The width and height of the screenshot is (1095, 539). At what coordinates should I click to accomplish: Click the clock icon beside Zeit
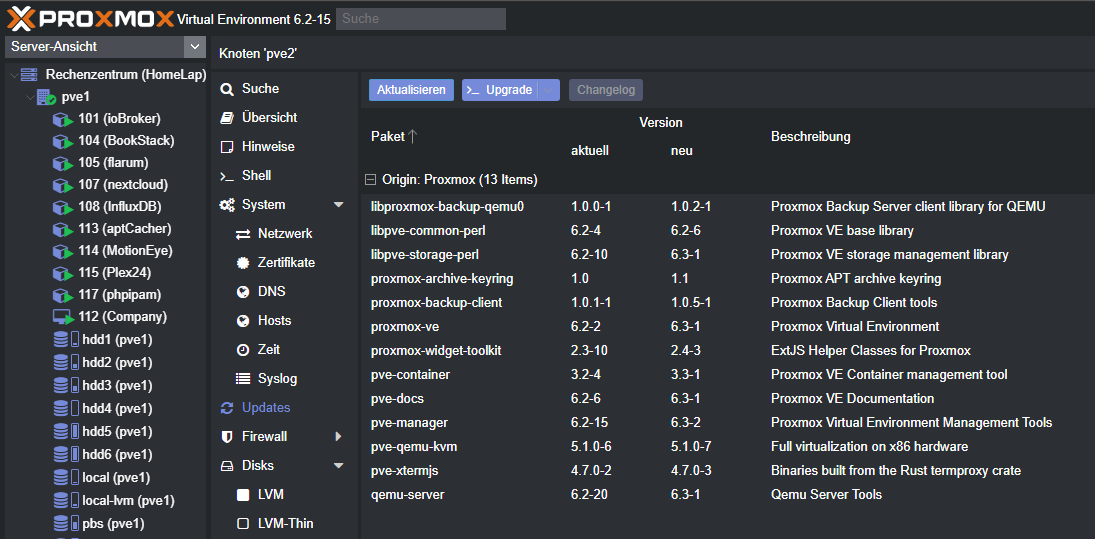point(243,350)
